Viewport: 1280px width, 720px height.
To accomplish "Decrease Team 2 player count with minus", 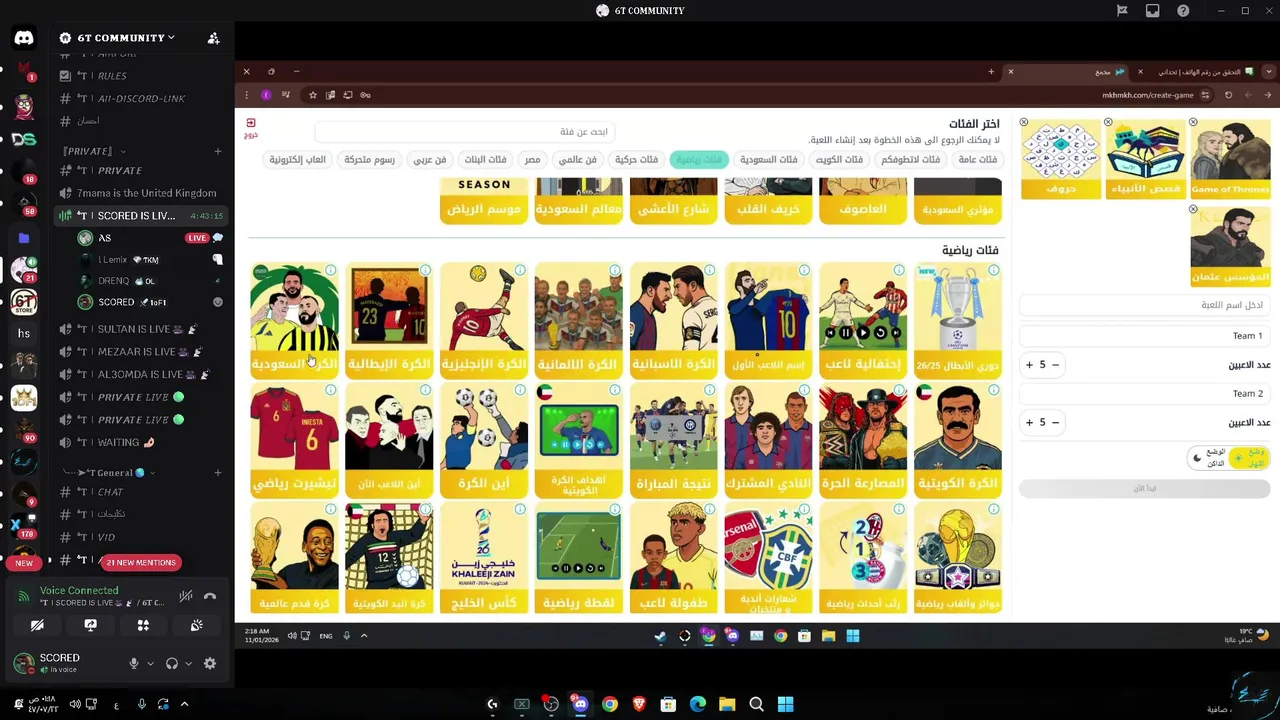I will click(x=1055, y=422).
